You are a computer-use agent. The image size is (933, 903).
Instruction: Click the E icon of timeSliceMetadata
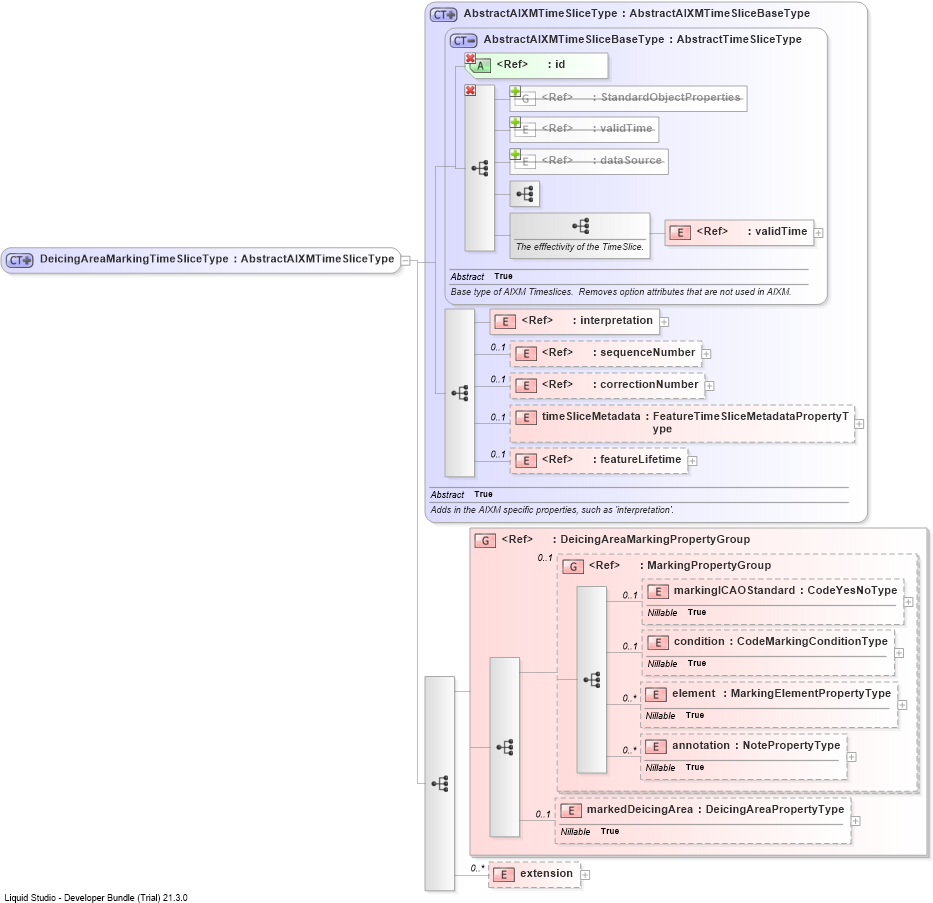[525, 418]
